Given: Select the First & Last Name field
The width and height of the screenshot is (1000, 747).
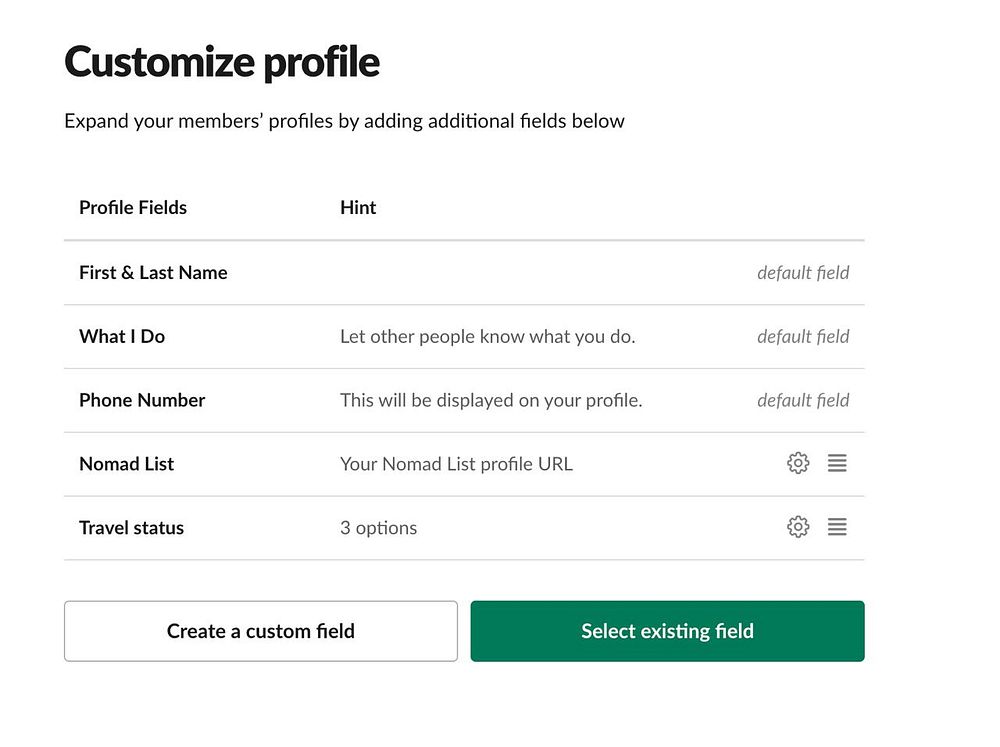Looking at the screenshot, I should tap(153, 273).
